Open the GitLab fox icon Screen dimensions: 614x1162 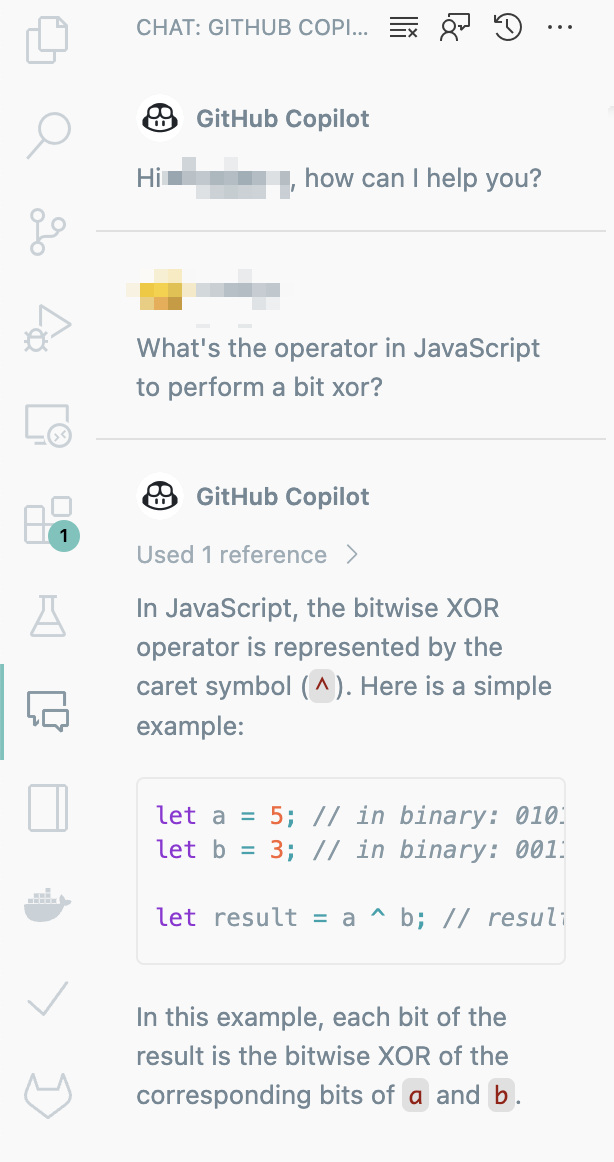click(48, 1096)
